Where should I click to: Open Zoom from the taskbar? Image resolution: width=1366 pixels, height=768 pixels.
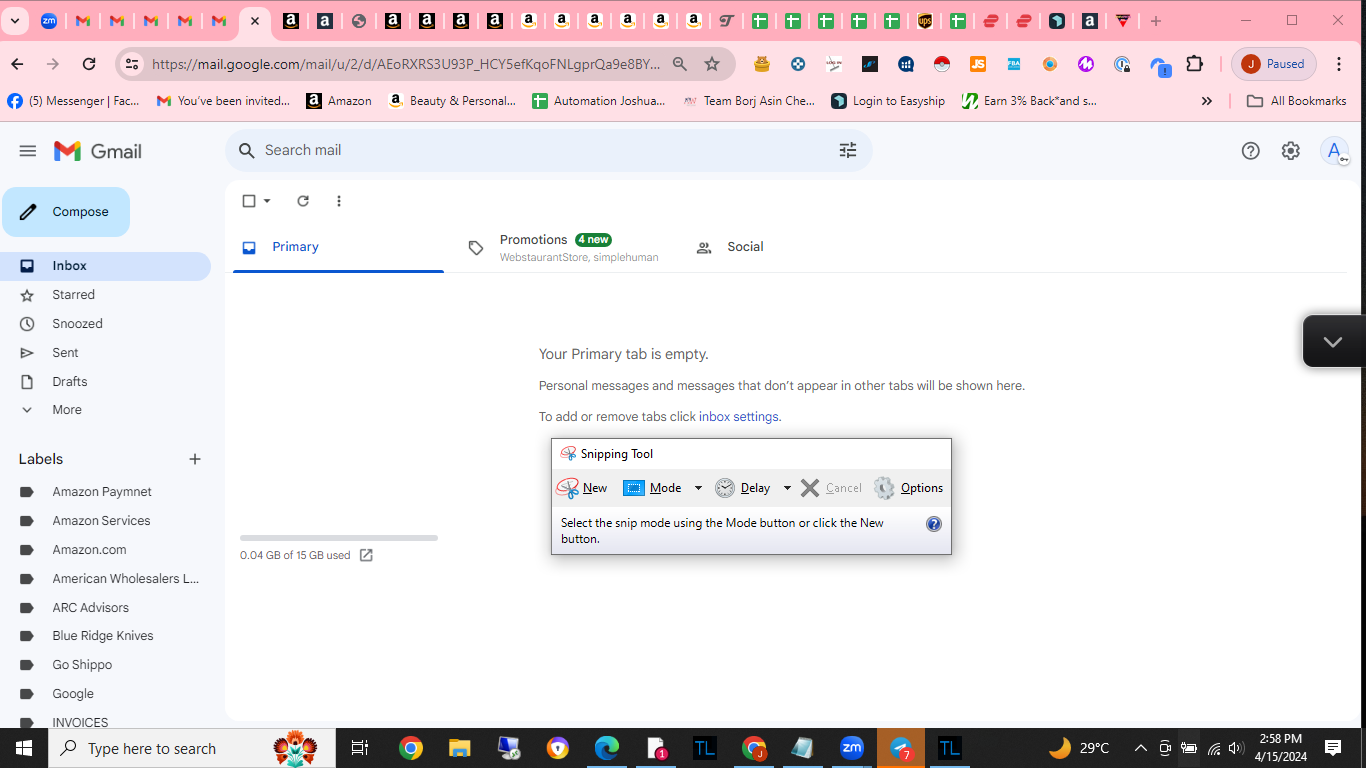852,748
